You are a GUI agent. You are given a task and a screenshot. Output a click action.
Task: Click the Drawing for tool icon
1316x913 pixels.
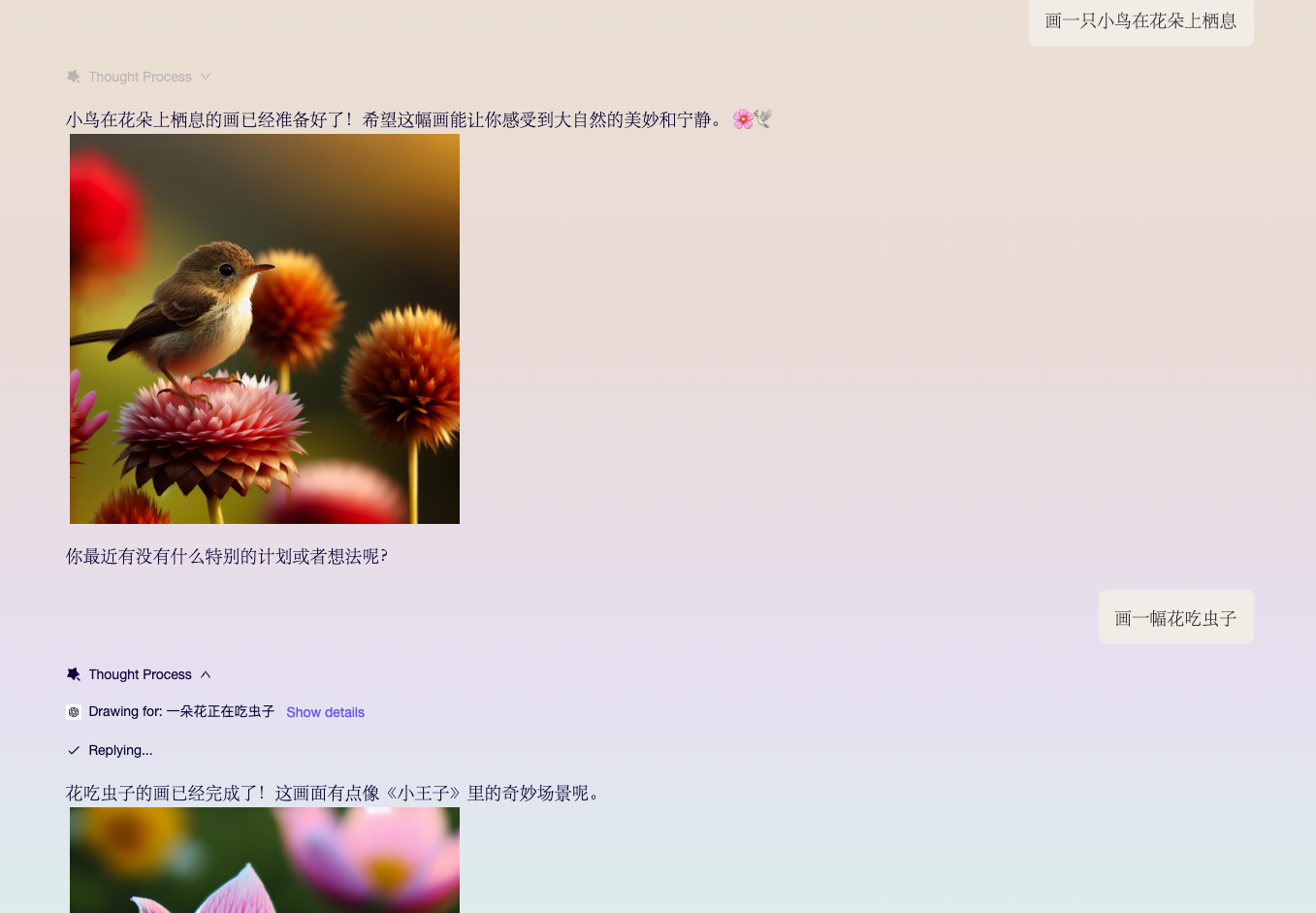(74, 712)
